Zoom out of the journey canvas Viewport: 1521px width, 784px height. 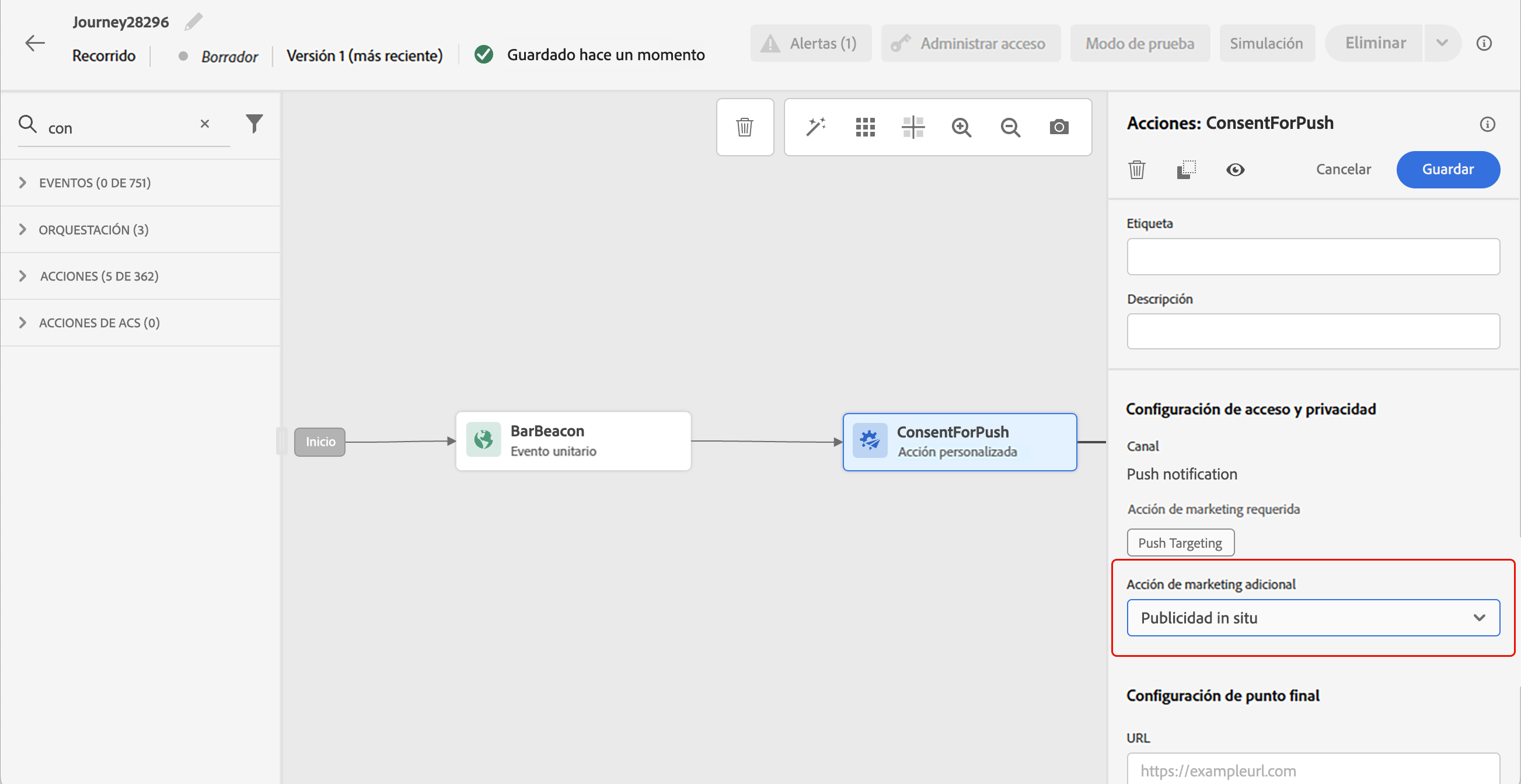pyautogui.click(x=1010, y=127)
